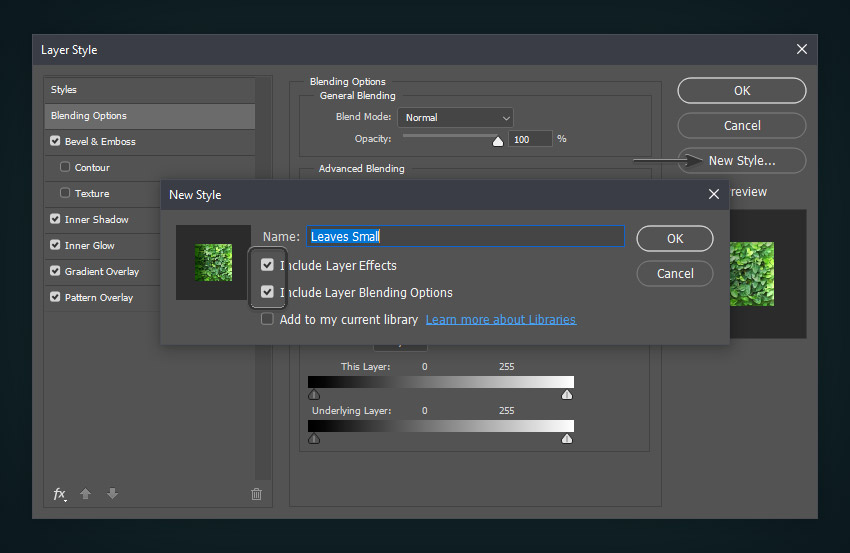
Task: Confirm the New Style dialog with OK
Action: tap(674, 239)
